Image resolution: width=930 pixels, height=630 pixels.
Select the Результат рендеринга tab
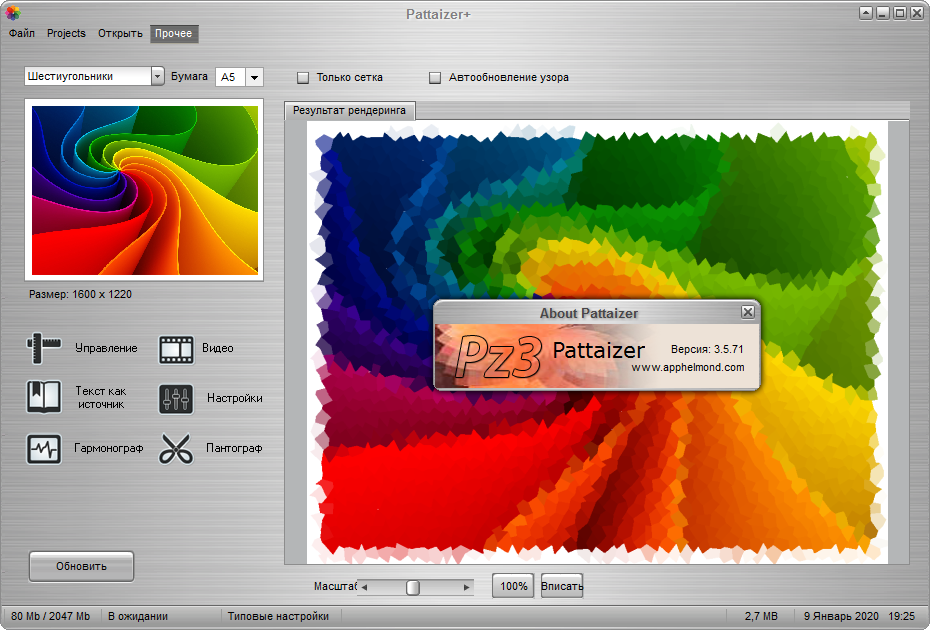(x=349, y=110)
